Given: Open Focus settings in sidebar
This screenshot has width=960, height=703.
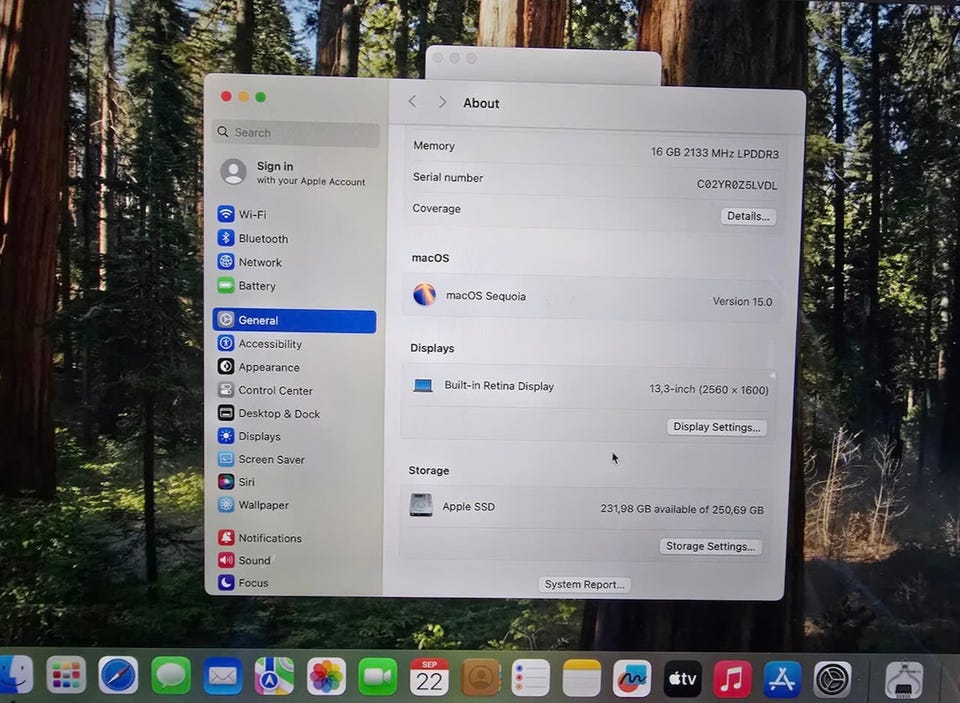Looking at the screenshot, I should [242, 582].
